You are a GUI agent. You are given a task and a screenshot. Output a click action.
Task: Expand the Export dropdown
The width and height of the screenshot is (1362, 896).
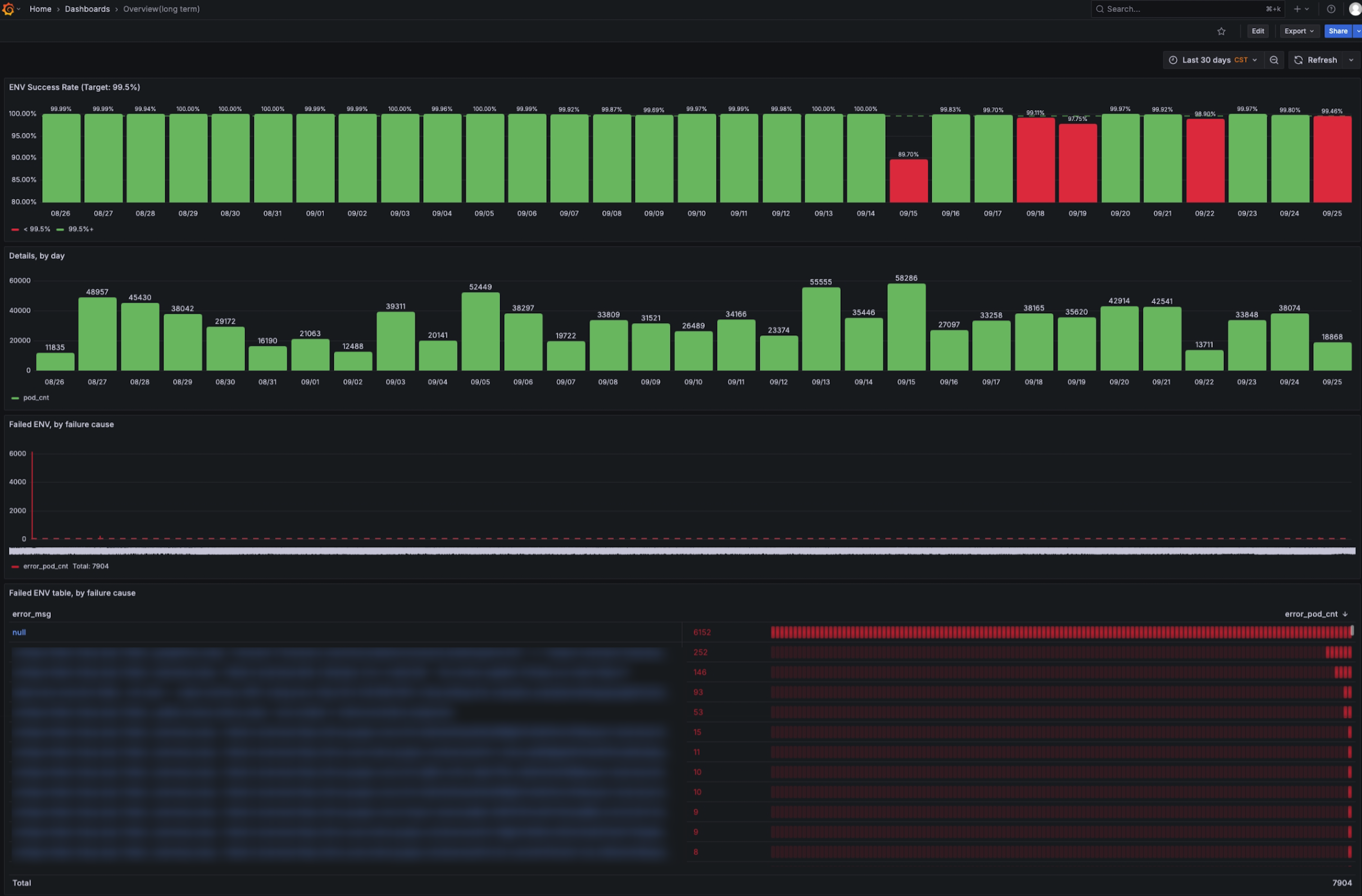pos(1299,31)
